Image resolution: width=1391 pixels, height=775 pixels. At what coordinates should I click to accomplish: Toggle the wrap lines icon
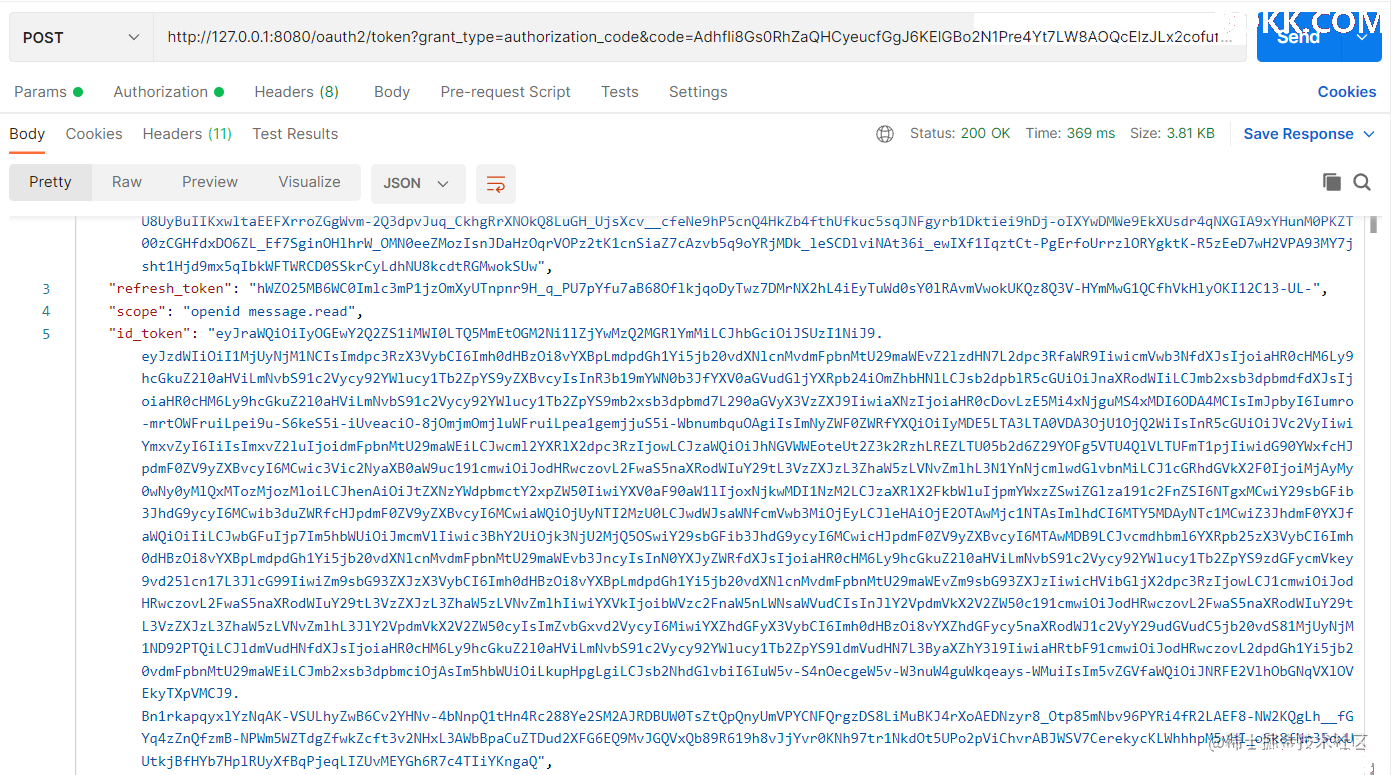click(x=495, y=184)
